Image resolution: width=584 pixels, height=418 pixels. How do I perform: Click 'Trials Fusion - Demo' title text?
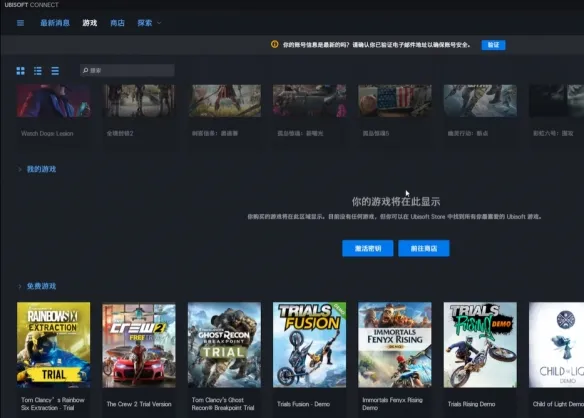(304, 404)
